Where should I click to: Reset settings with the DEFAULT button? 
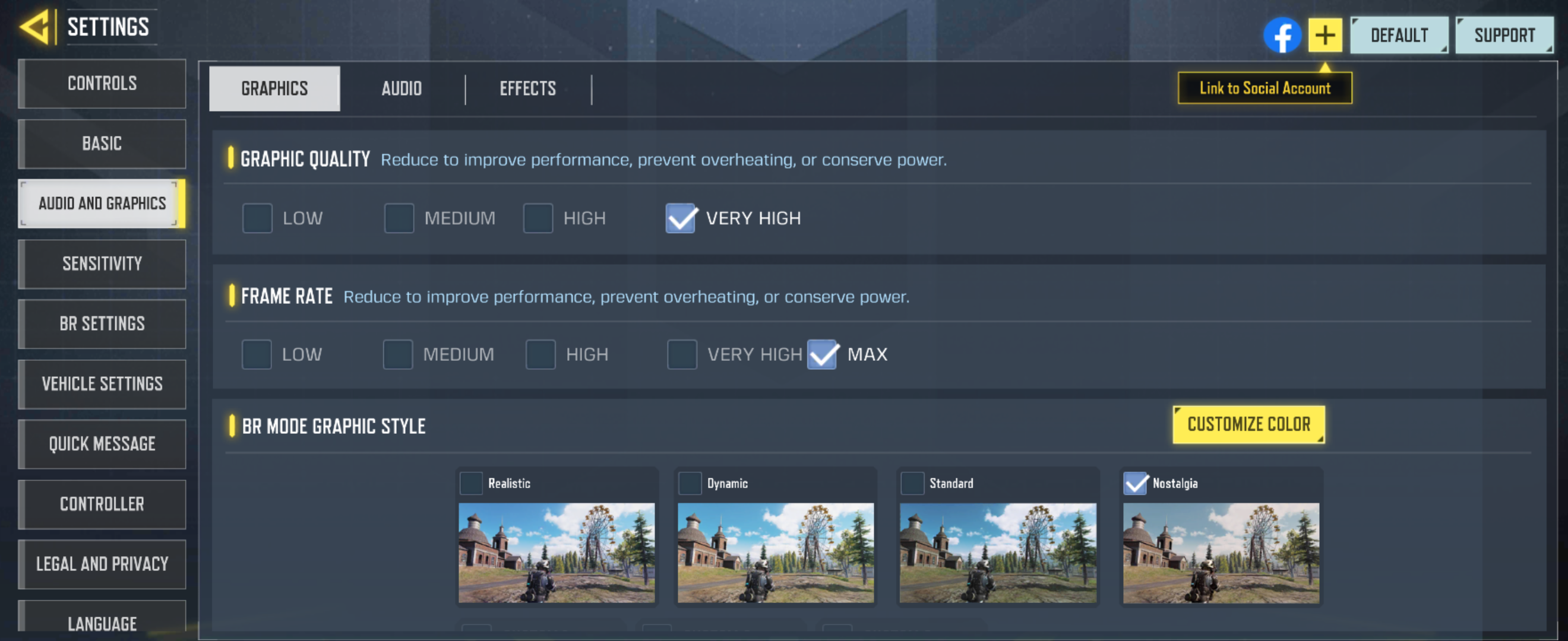[x=1399, y=35]
